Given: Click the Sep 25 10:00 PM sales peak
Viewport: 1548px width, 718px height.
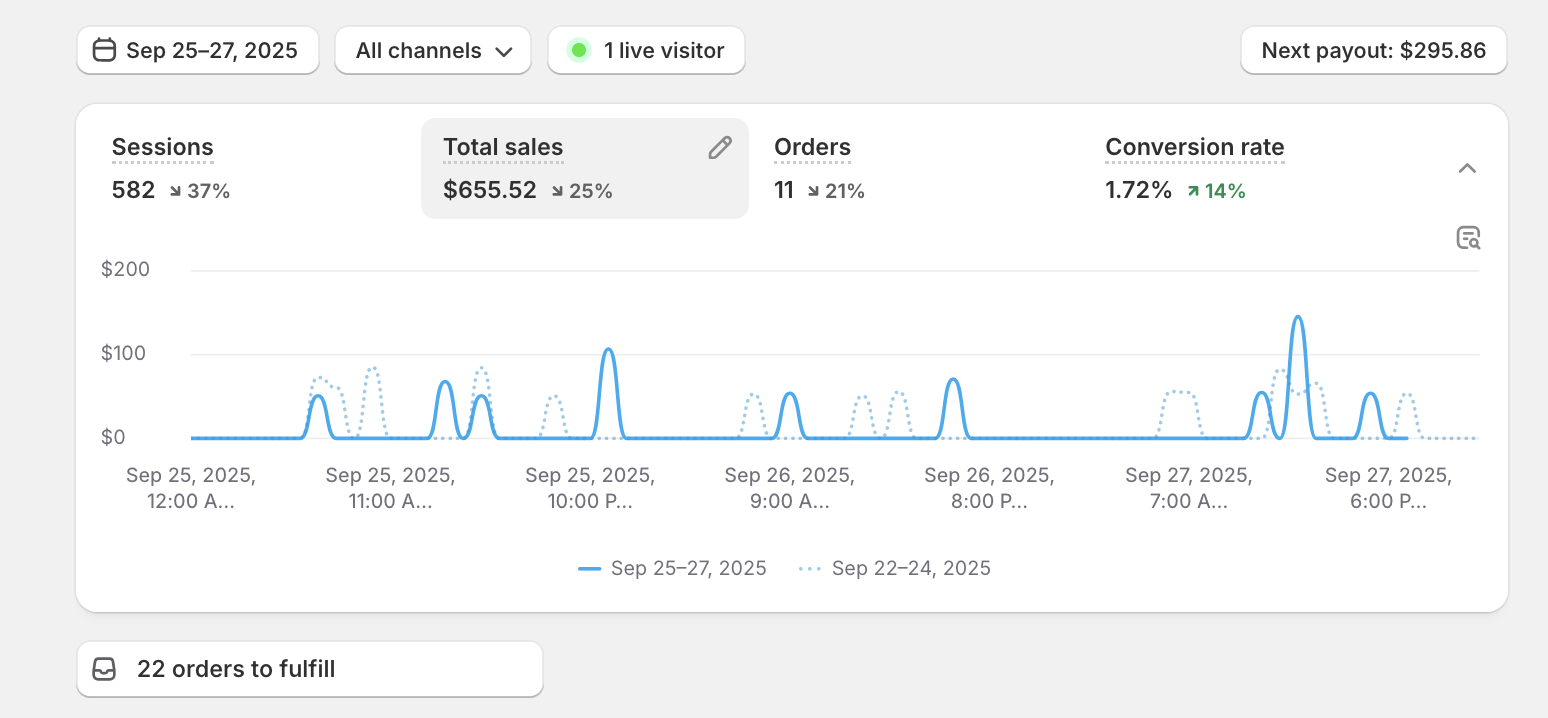Looking at the screenshot, I should pos(607,351).
